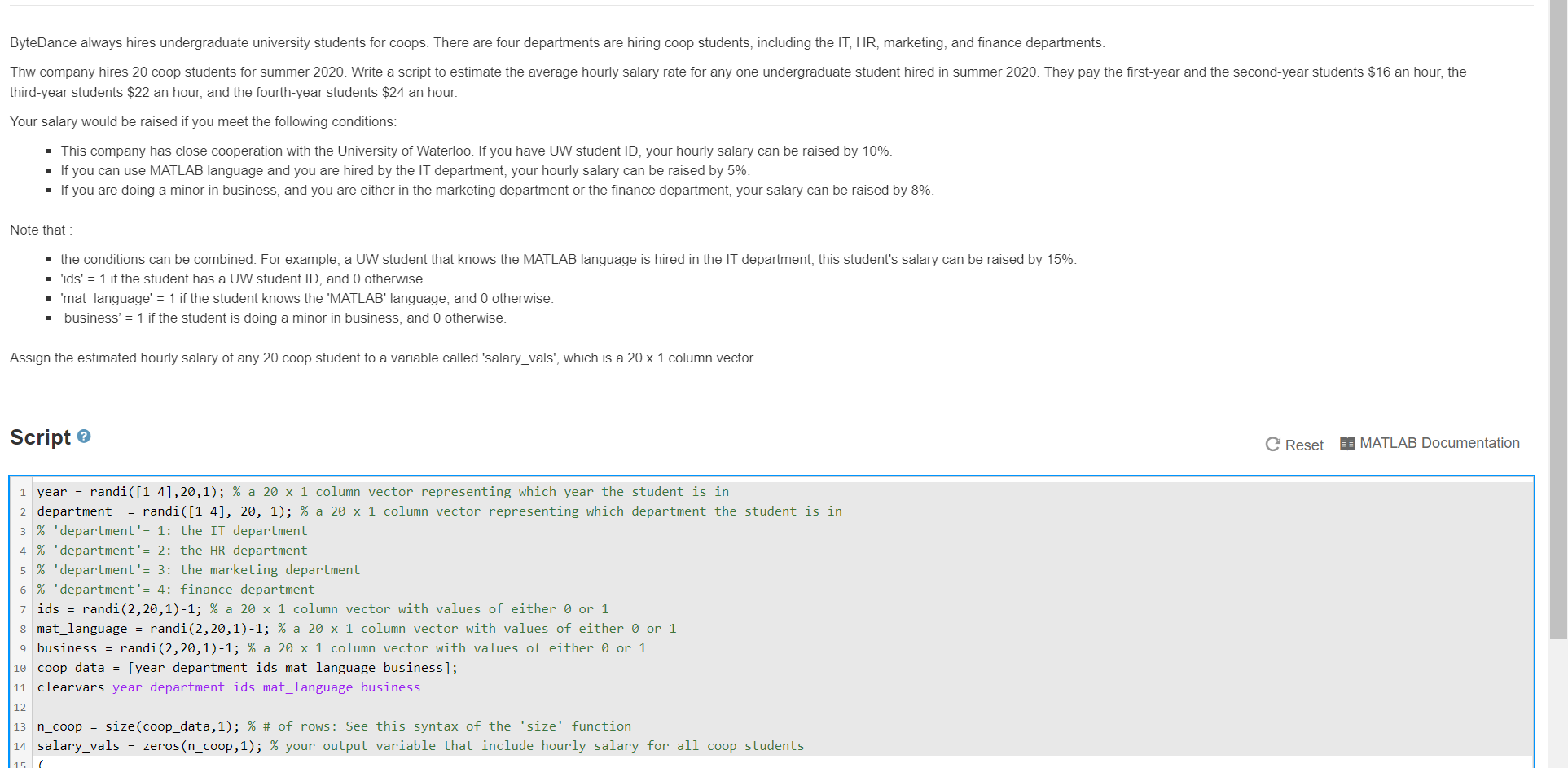This screenshot has width=1568, height=768.
Task: Click the 'Note that :' text
Action: (41, 230)
